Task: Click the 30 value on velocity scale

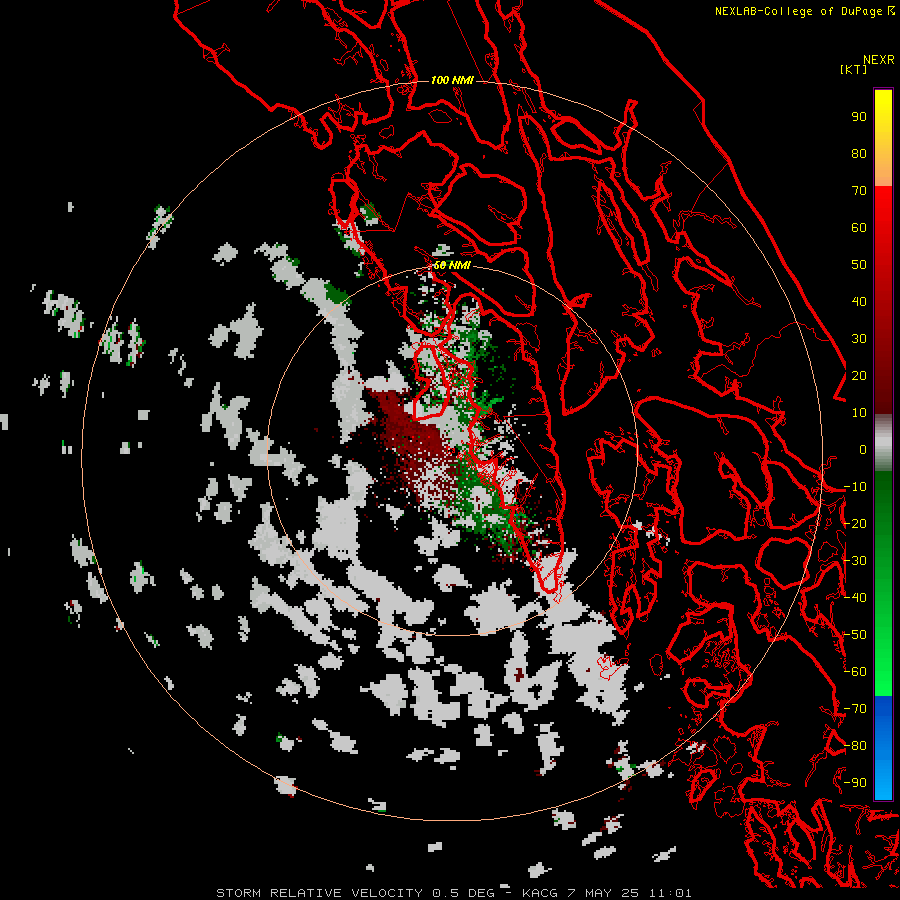Action: click(859, 339)
